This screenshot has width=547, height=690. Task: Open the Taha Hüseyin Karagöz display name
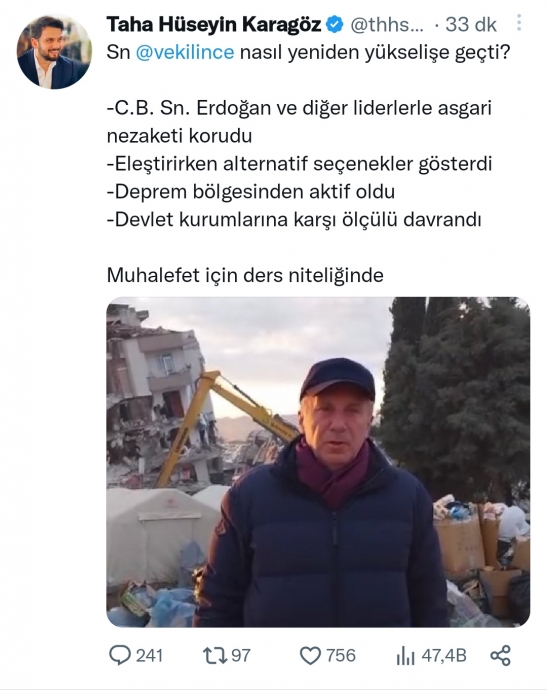214,25
